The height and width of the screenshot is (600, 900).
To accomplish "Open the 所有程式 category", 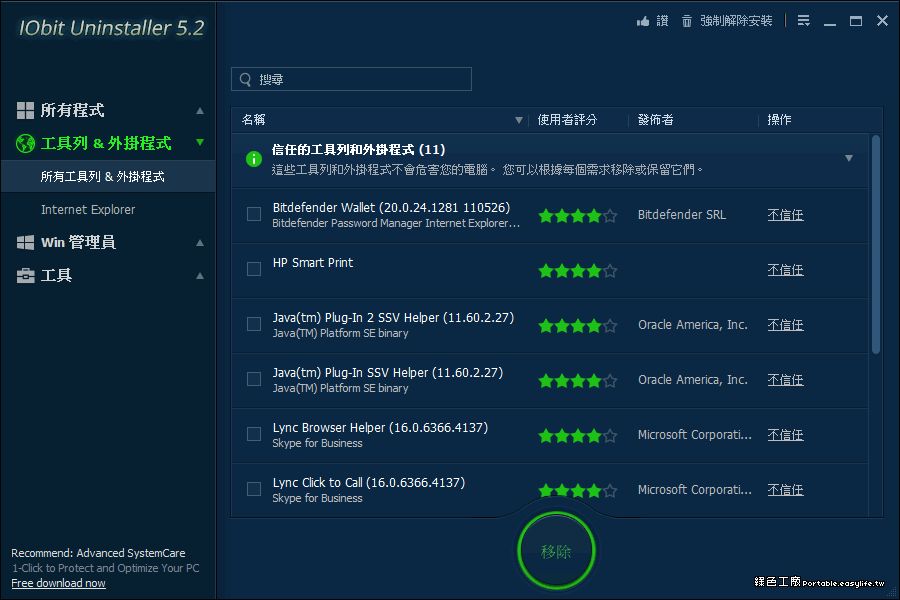I will click(72, 110).
